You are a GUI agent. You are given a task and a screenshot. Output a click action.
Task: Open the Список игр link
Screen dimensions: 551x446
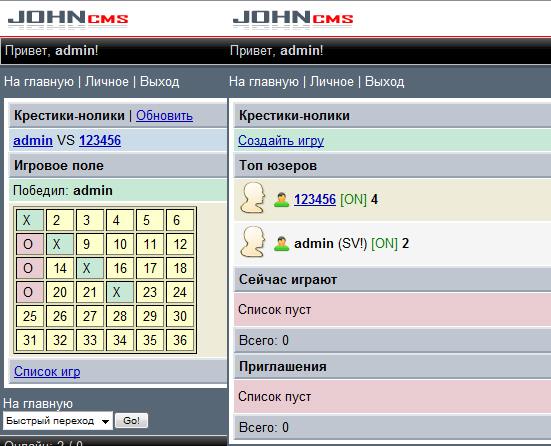(47, 371)
